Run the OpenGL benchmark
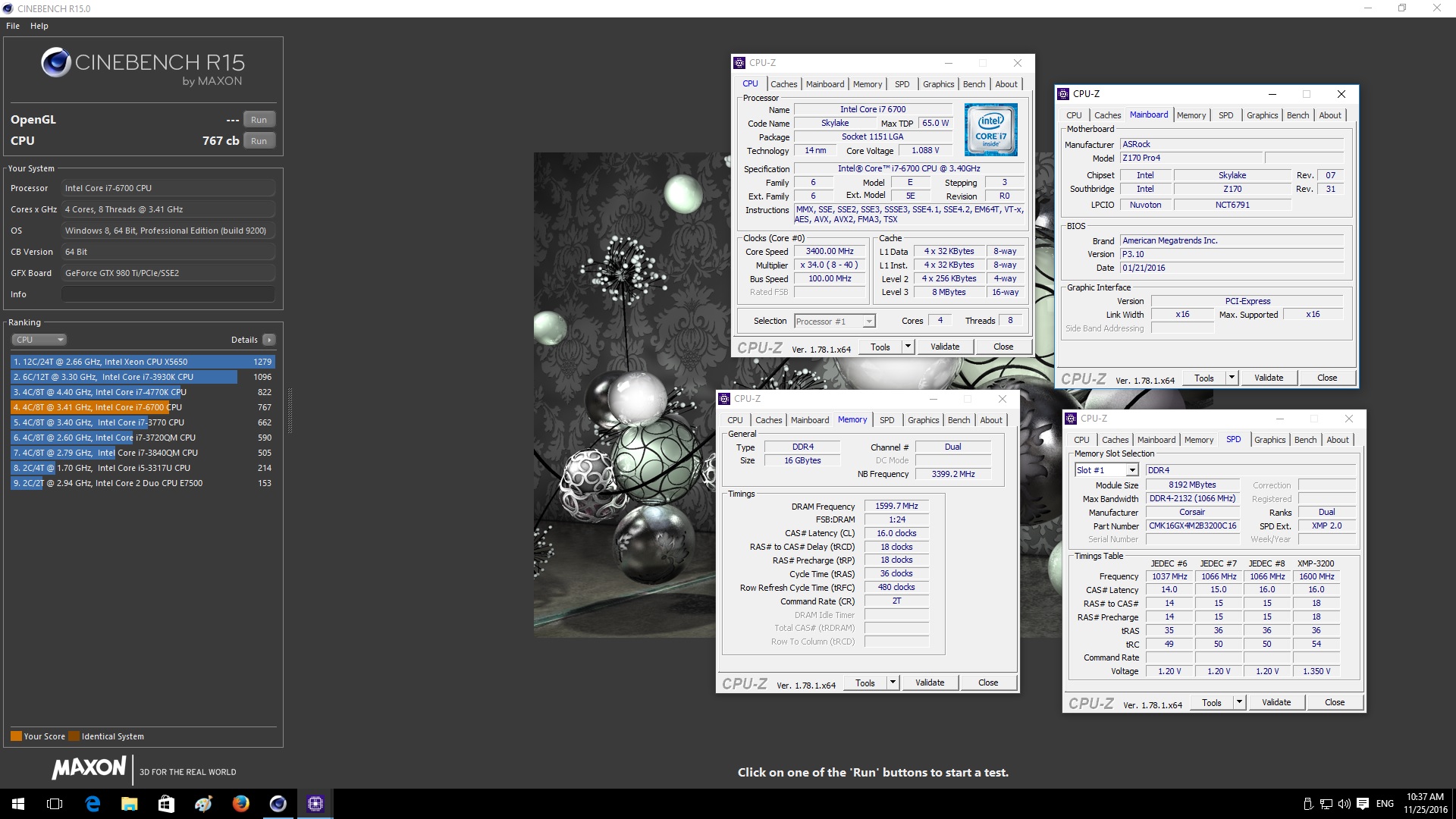Image resolution: width=1456 pixels, height=819 pixels. [x=259, y=120]
